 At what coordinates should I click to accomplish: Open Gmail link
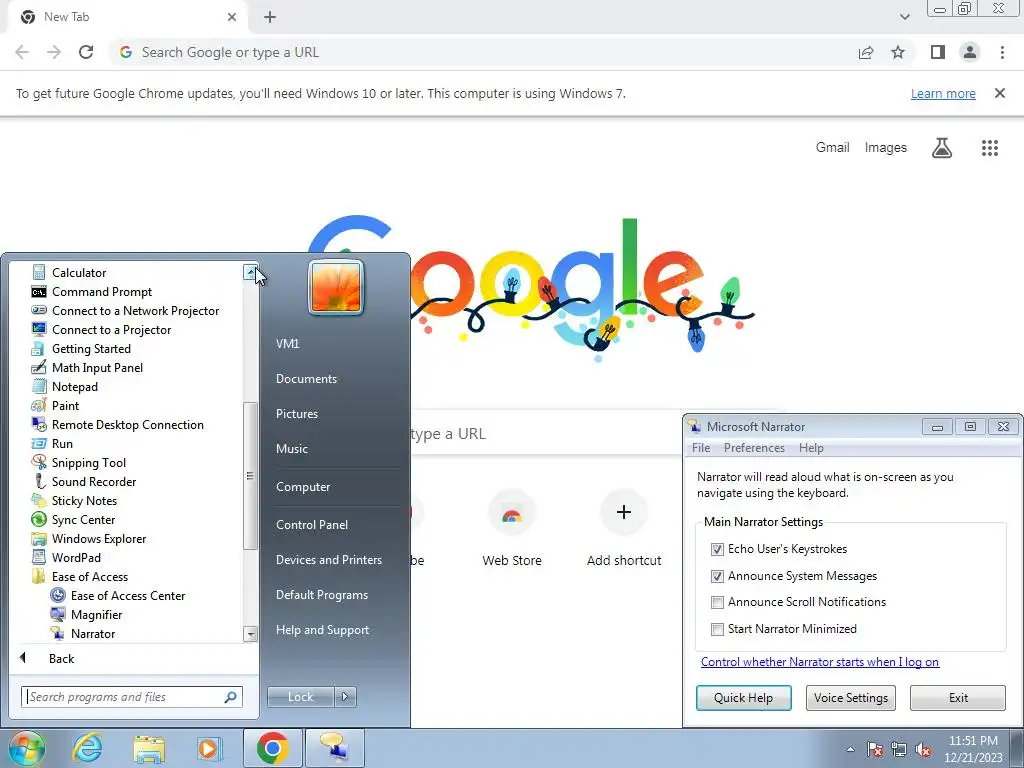[x=832, y=148]
